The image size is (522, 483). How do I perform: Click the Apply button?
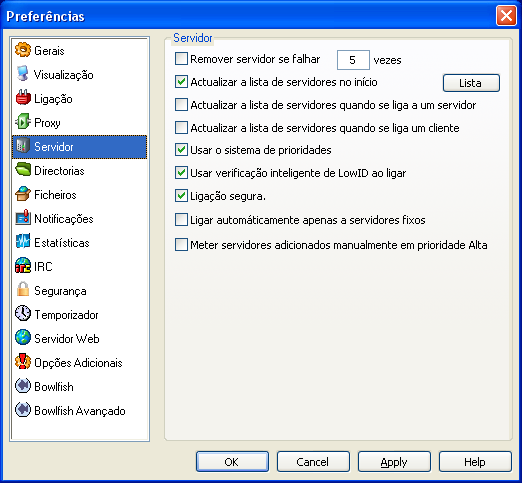[394, 462]
